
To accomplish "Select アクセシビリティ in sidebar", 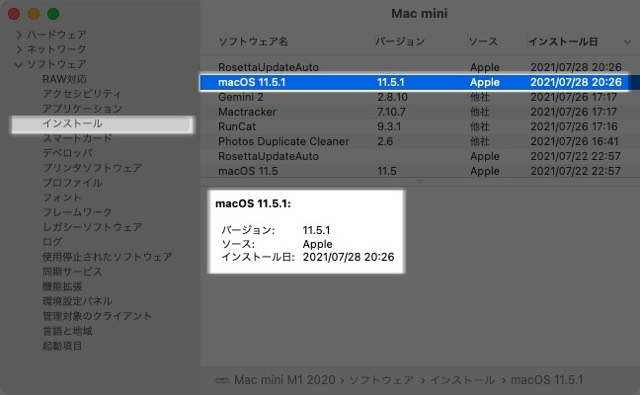I will [82, 94].
